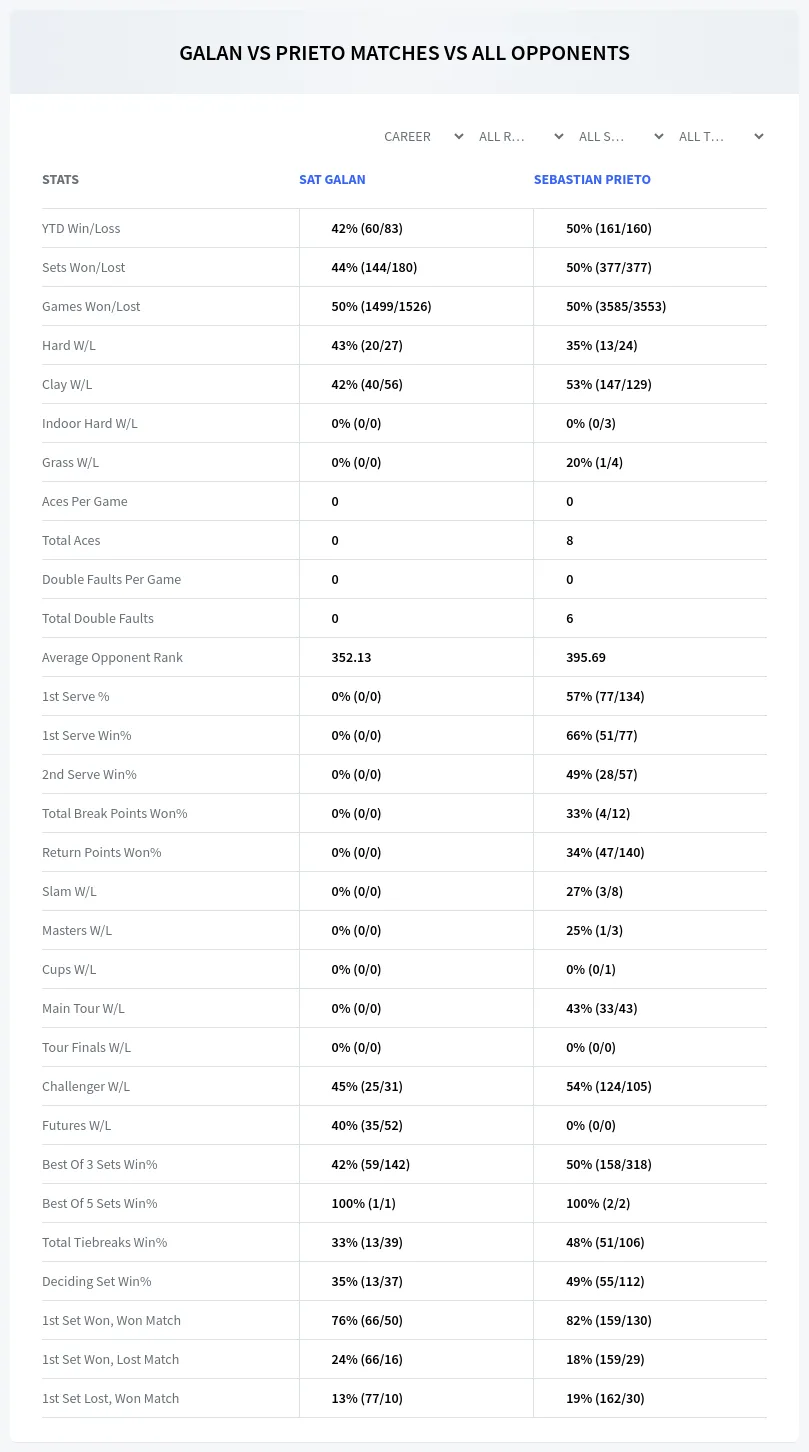Open Sebastian Prieto player link
Screen dimensions: 809x1452
coord(592,180)
